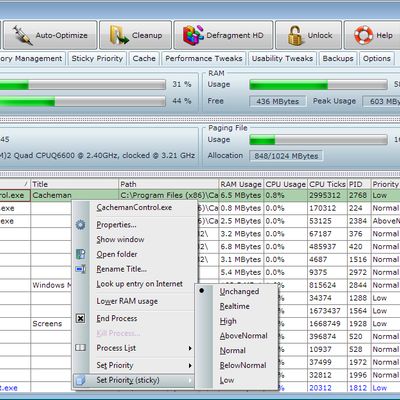Select Normal sticky priority
The height and width of the screenshot is (400, 400).
coord(236,350)
